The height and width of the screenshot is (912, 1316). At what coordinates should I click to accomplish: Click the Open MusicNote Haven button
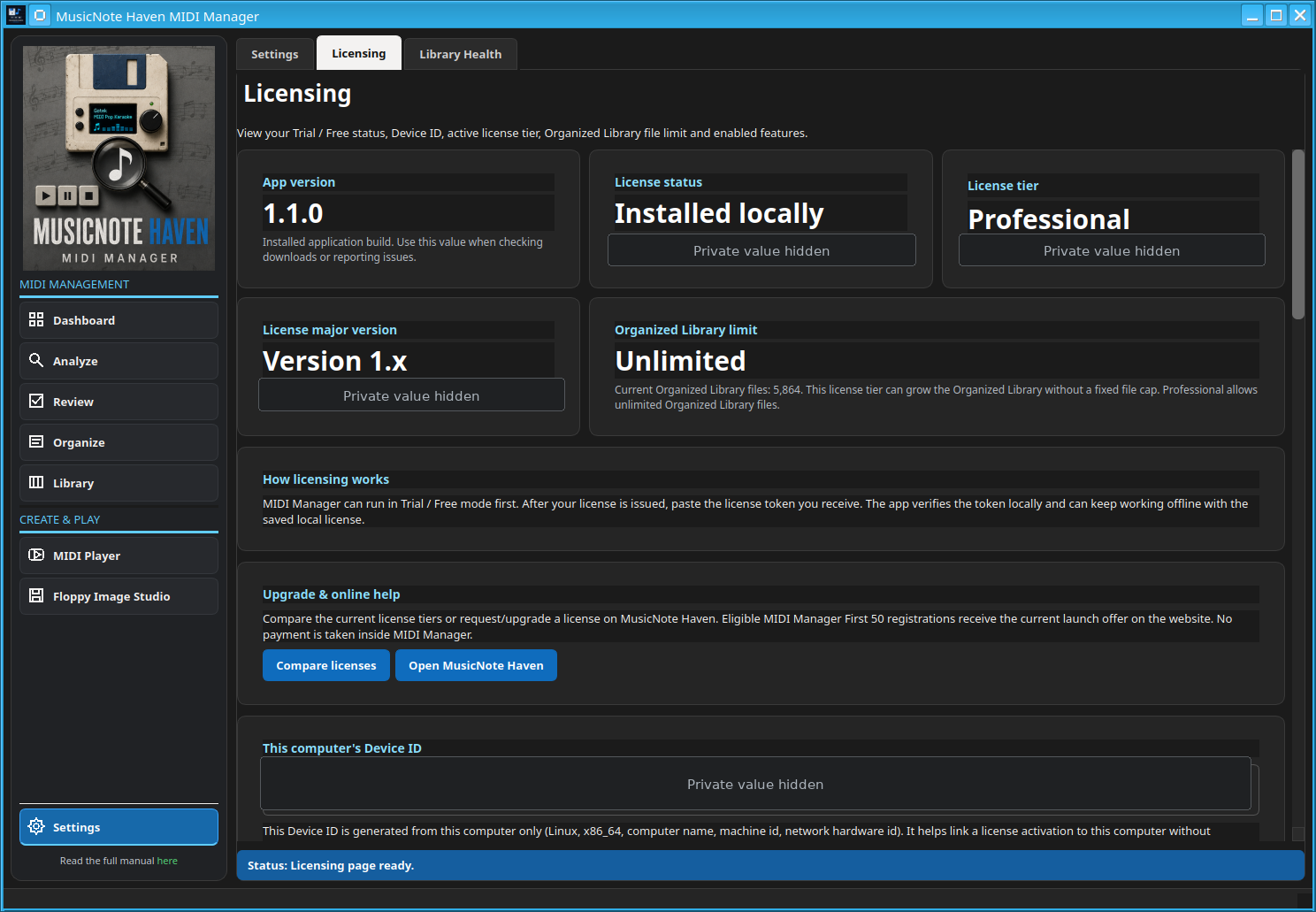point(476,665)
